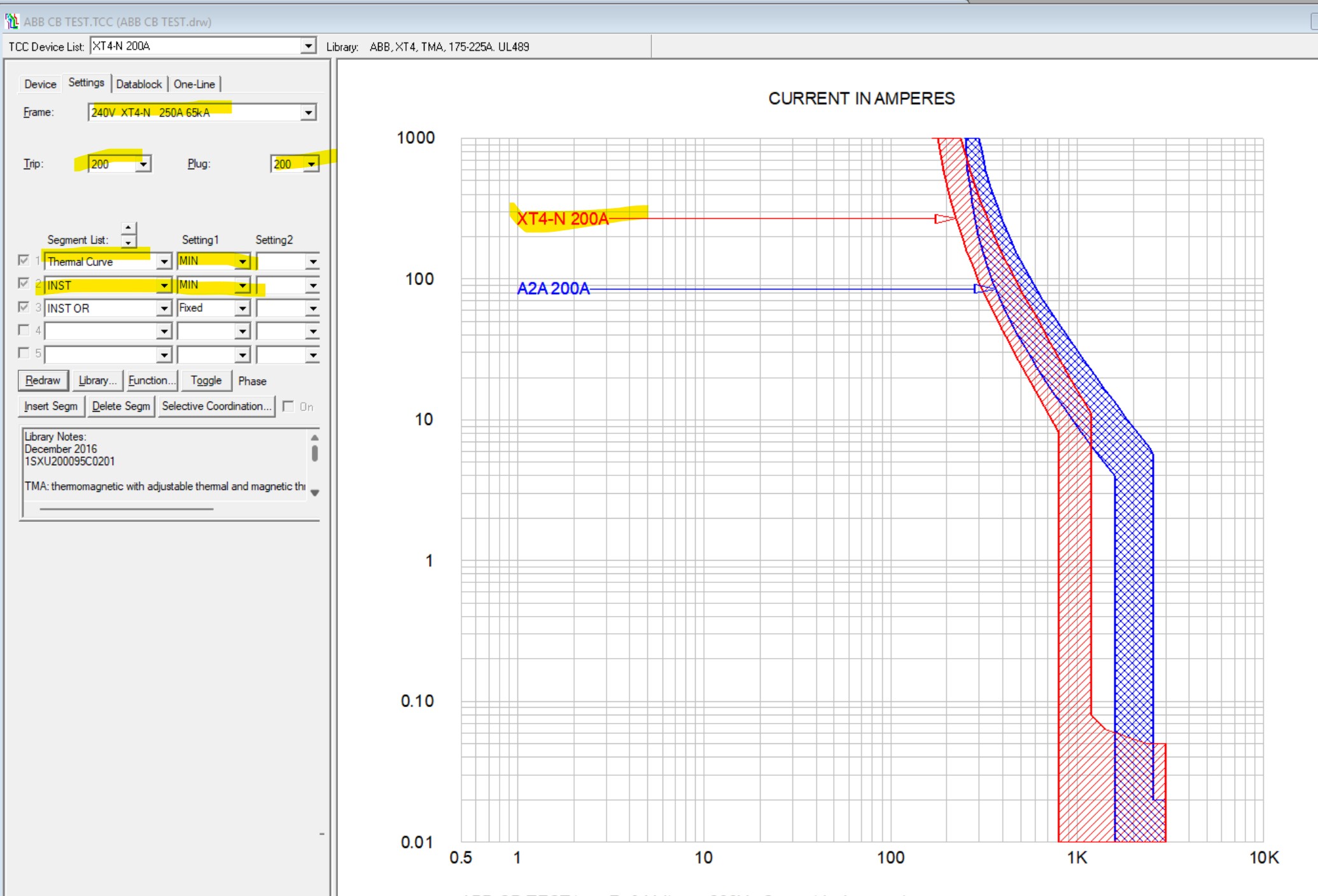Open INST Setting1 MIN dropdown
1318x896 pixels.
pyautogui.click(x=242, y=286)
